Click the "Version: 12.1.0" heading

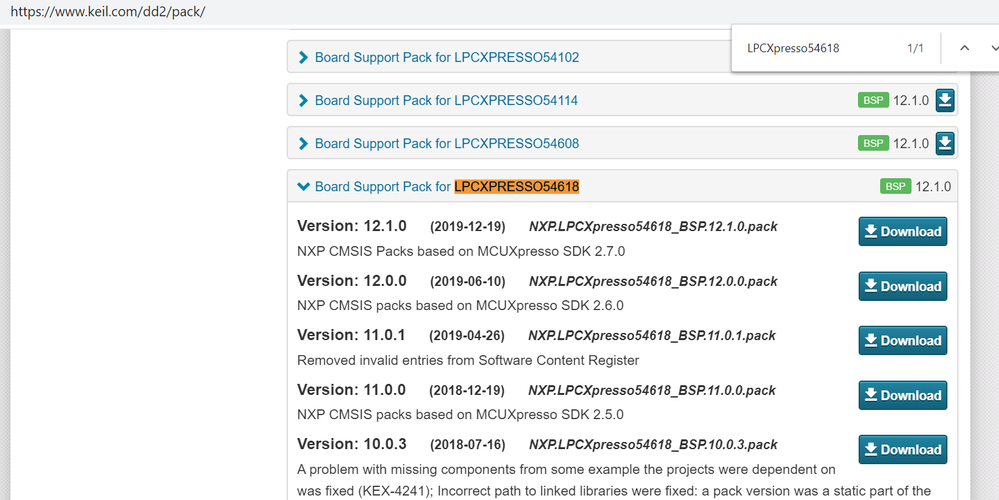click(x=352, y=226)
